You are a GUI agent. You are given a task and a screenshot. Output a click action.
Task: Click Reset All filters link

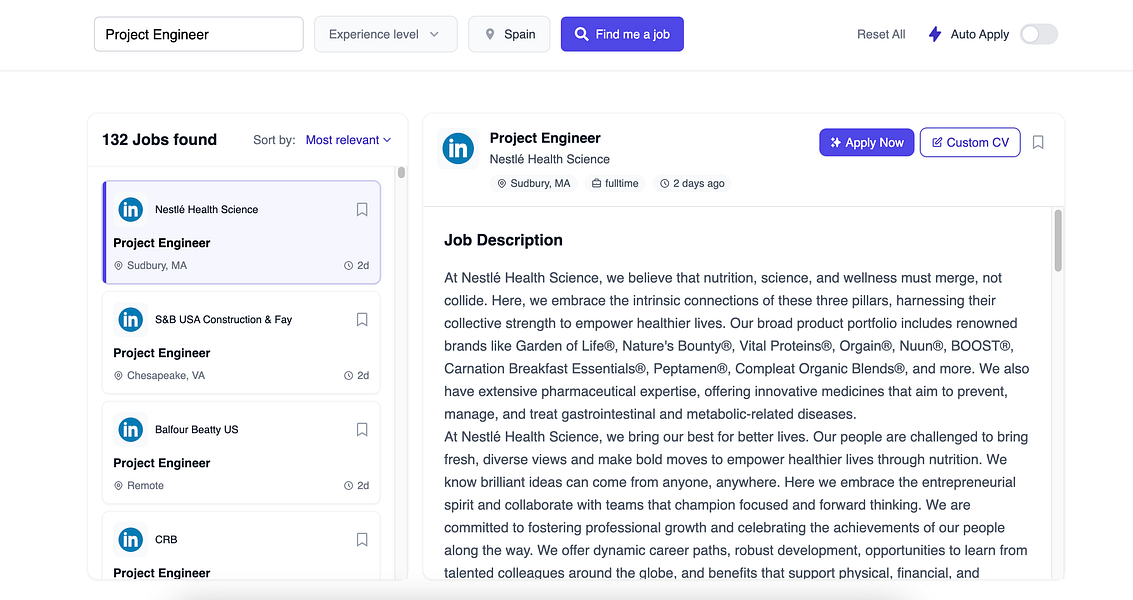point(881,34)
